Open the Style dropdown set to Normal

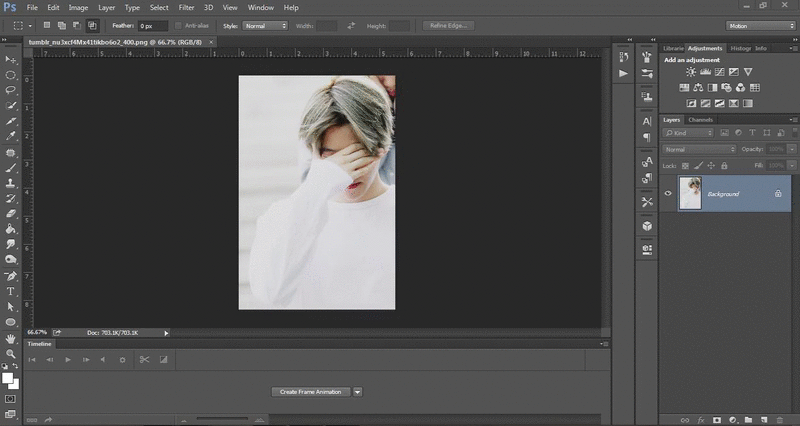(267, 24)
